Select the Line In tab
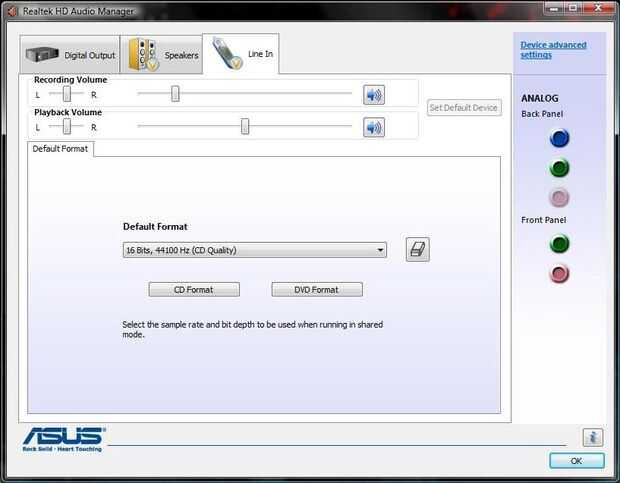 point(241,54)
